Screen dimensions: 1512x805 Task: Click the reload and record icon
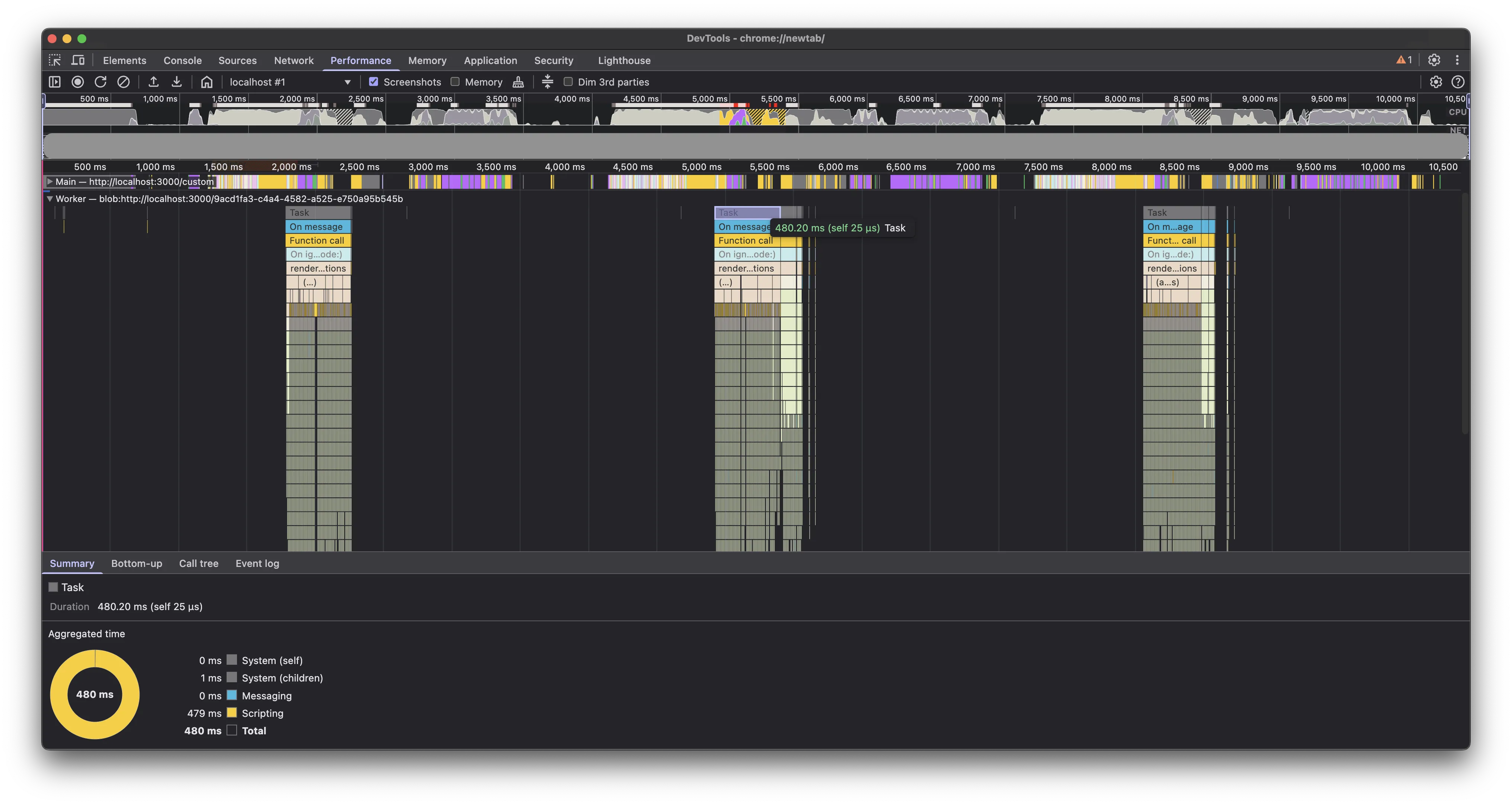pos(100,82)
